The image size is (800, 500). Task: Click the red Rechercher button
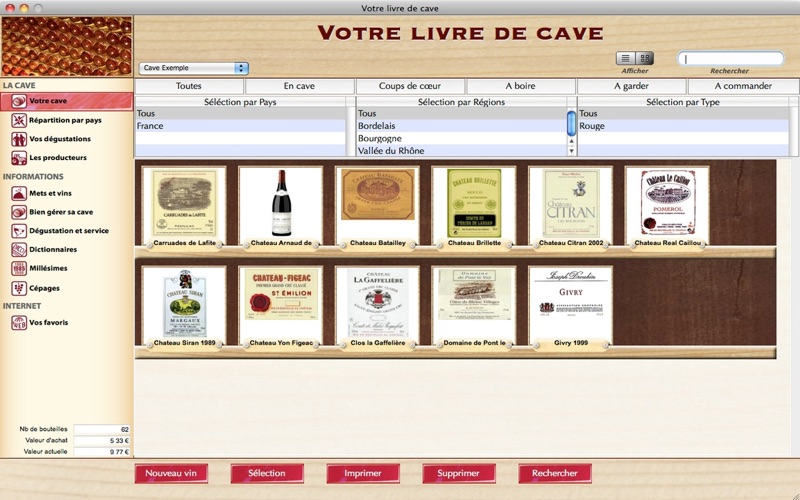pos(555,473)
